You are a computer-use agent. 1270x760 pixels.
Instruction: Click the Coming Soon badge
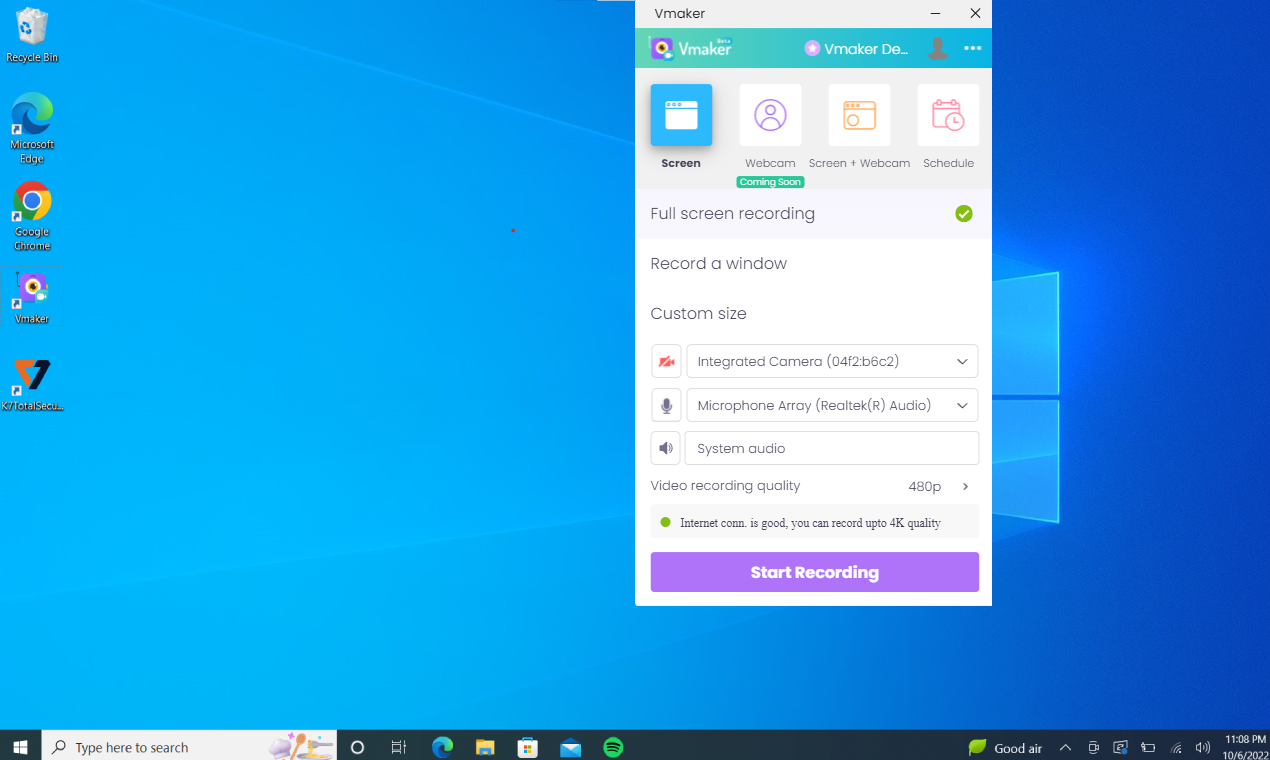click(x=770, y=182)
